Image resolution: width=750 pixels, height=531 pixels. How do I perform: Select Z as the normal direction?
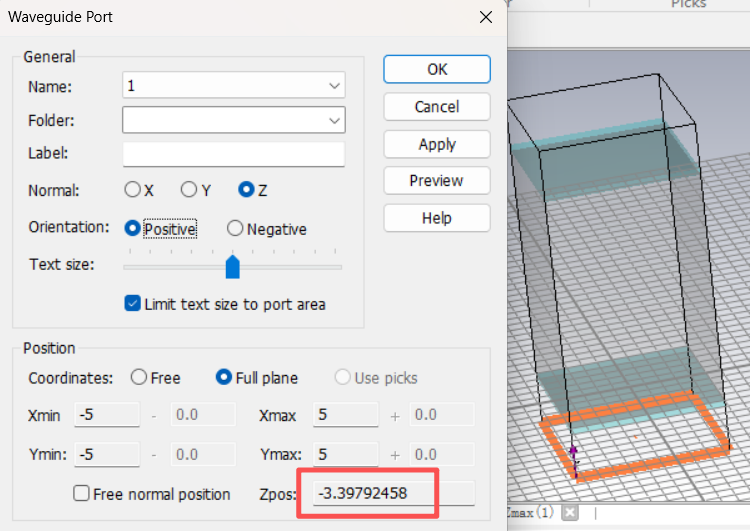pos(246,189)
